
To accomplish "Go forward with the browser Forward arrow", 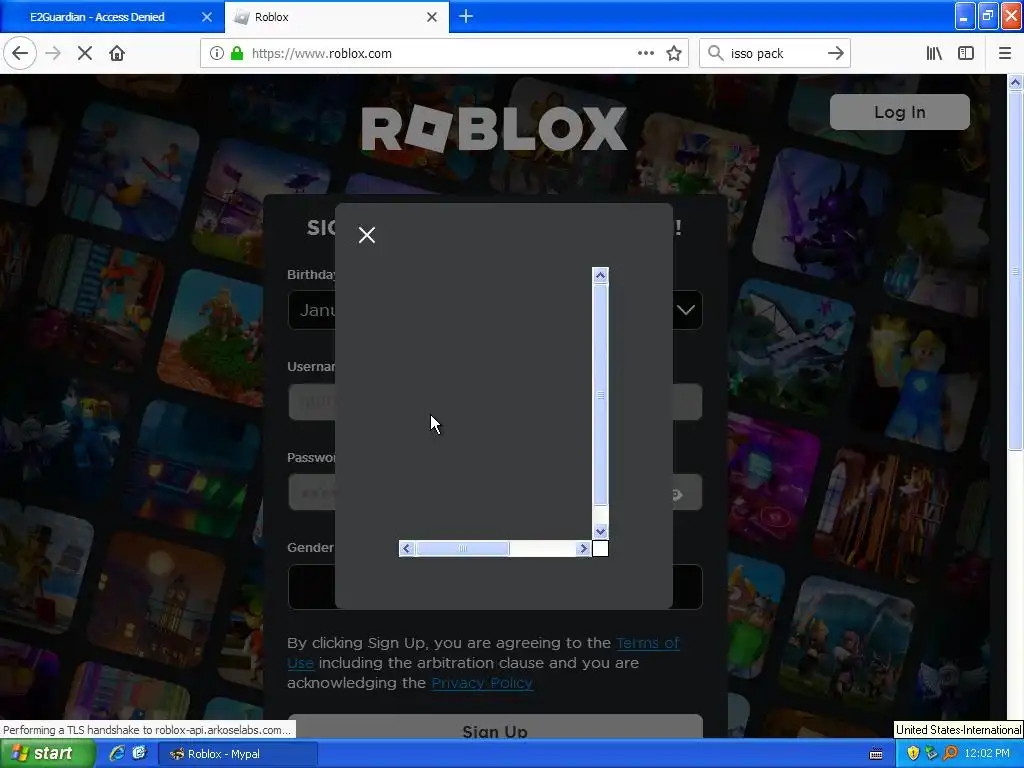I will click(x=53, y=54).
